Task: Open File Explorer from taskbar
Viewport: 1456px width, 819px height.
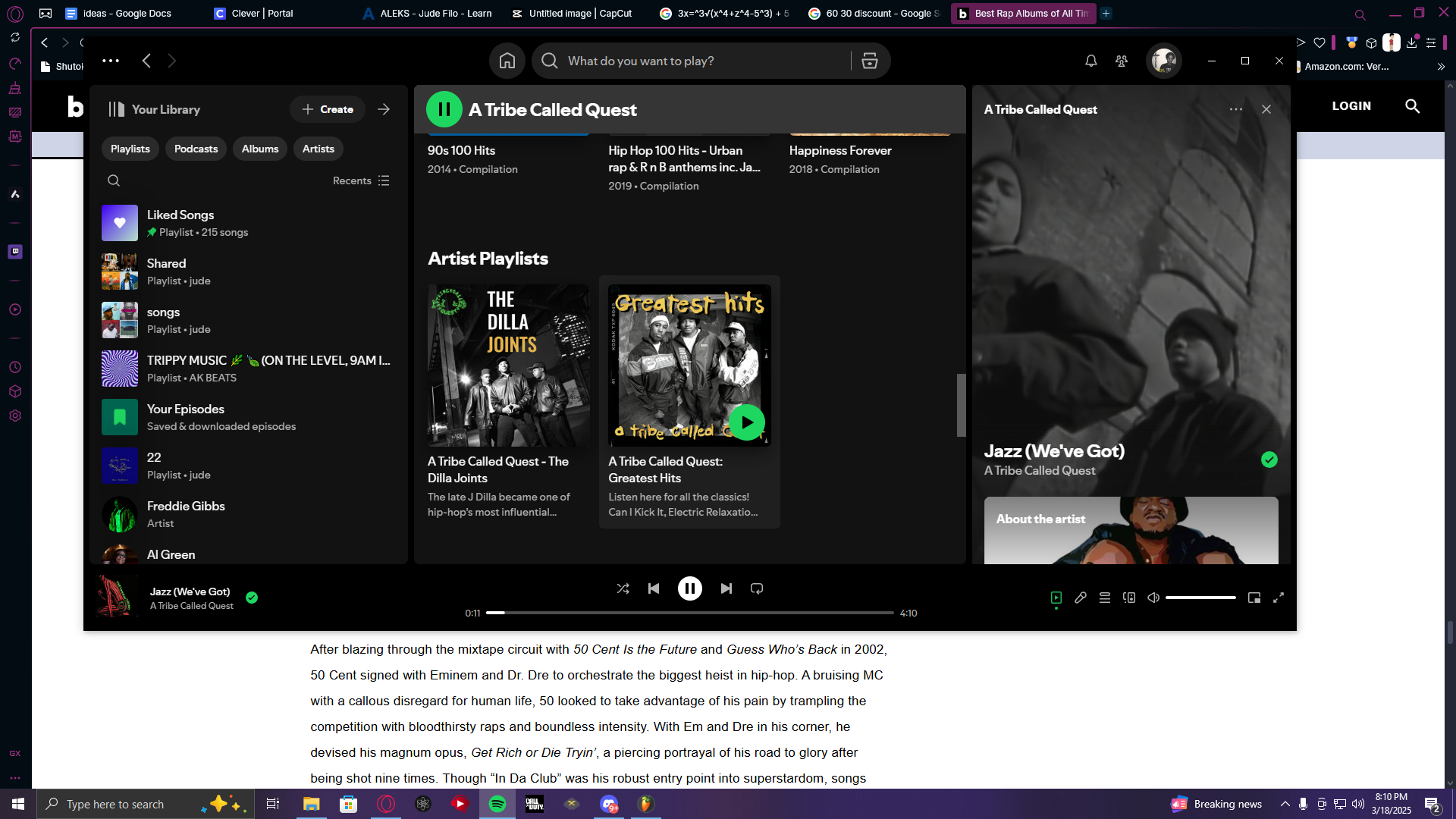Action: (311, 804)
